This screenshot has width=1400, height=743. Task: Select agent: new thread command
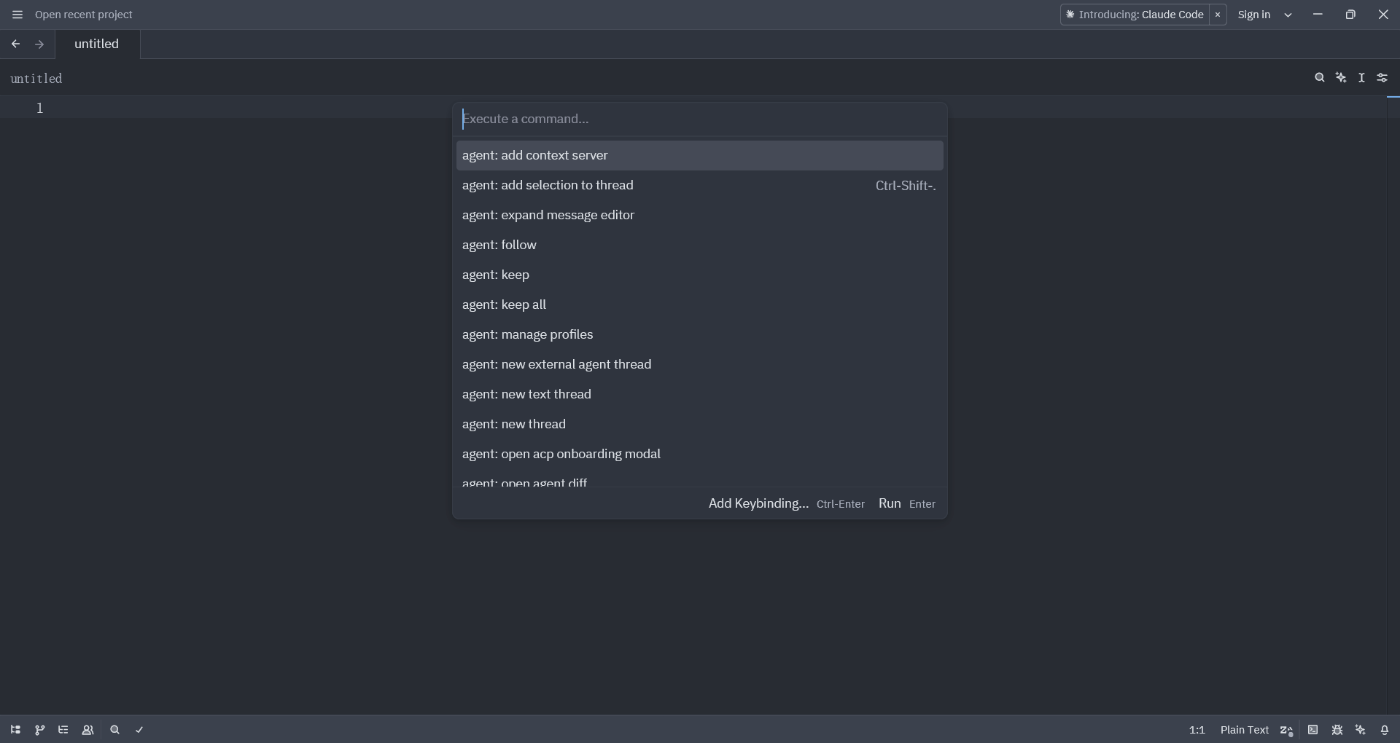tap(700, 424)
